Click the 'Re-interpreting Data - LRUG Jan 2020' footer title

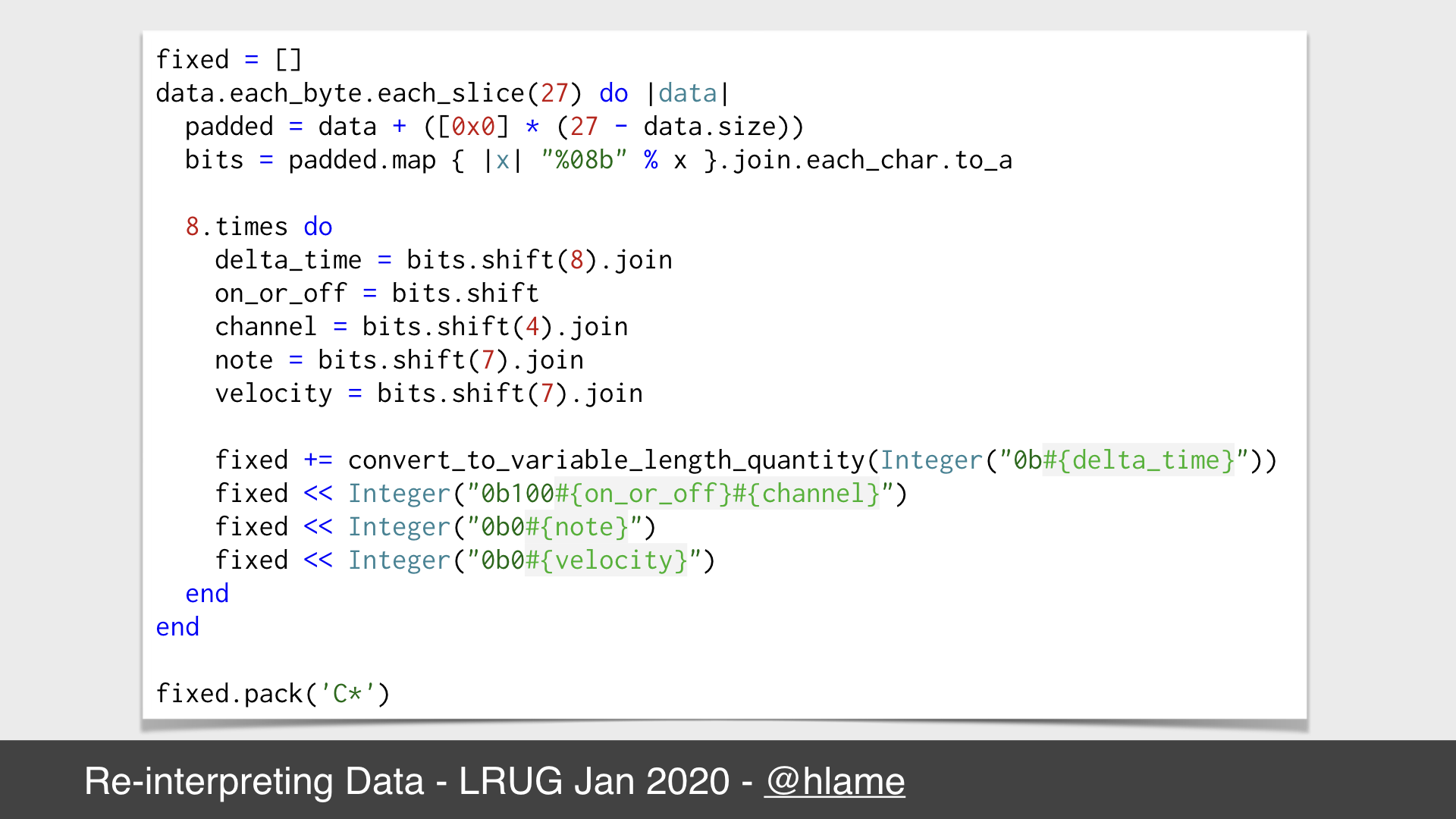coord(407,782)
